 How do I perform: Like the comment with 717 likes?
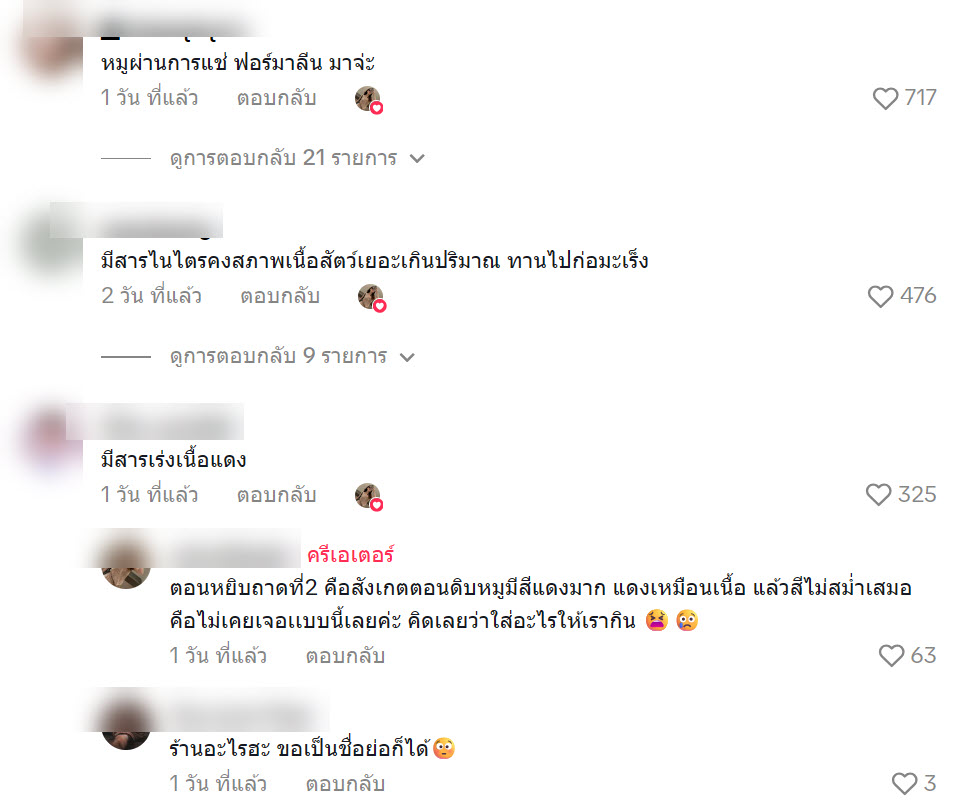[885, 99]
